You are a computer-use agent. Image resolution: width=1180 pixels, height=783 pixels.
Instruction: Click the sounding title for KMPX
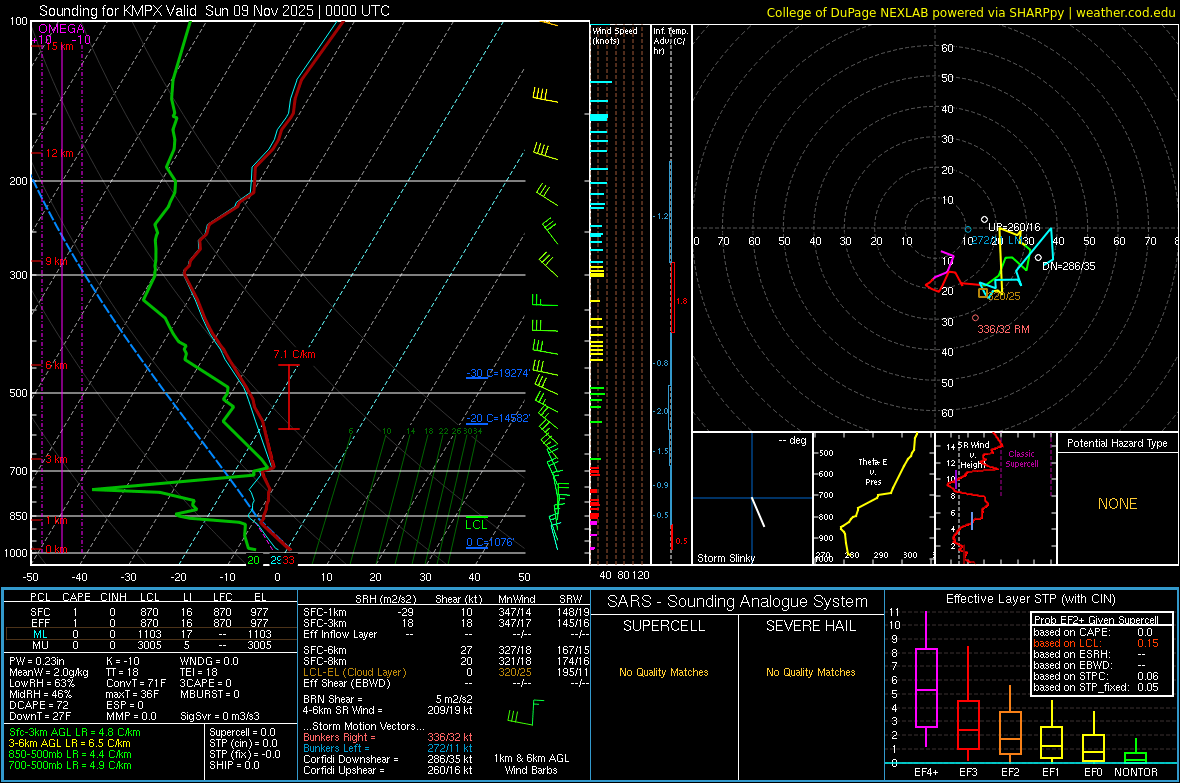214,11
